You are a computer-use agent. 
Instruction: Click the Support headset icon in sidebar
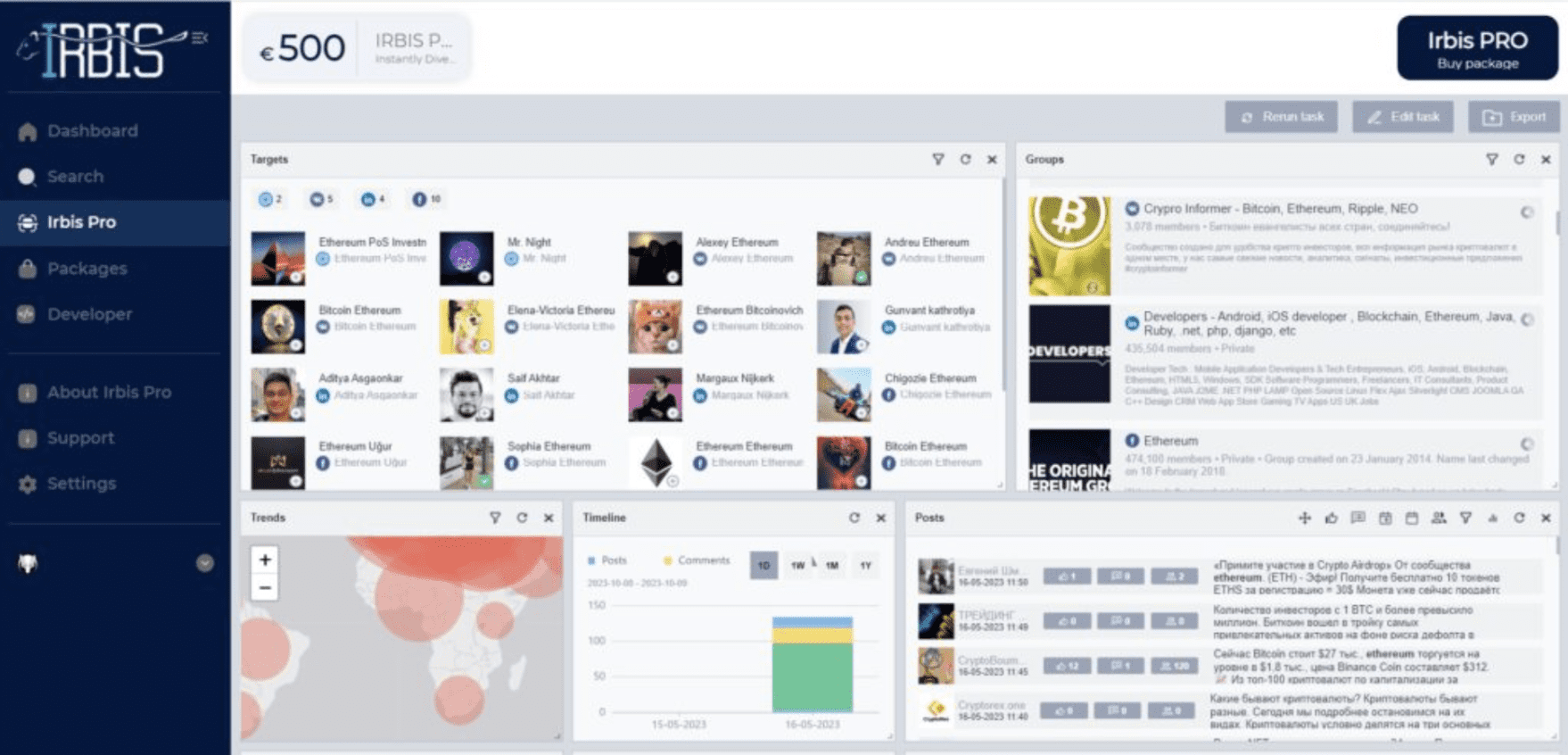[x=28, y=438]
